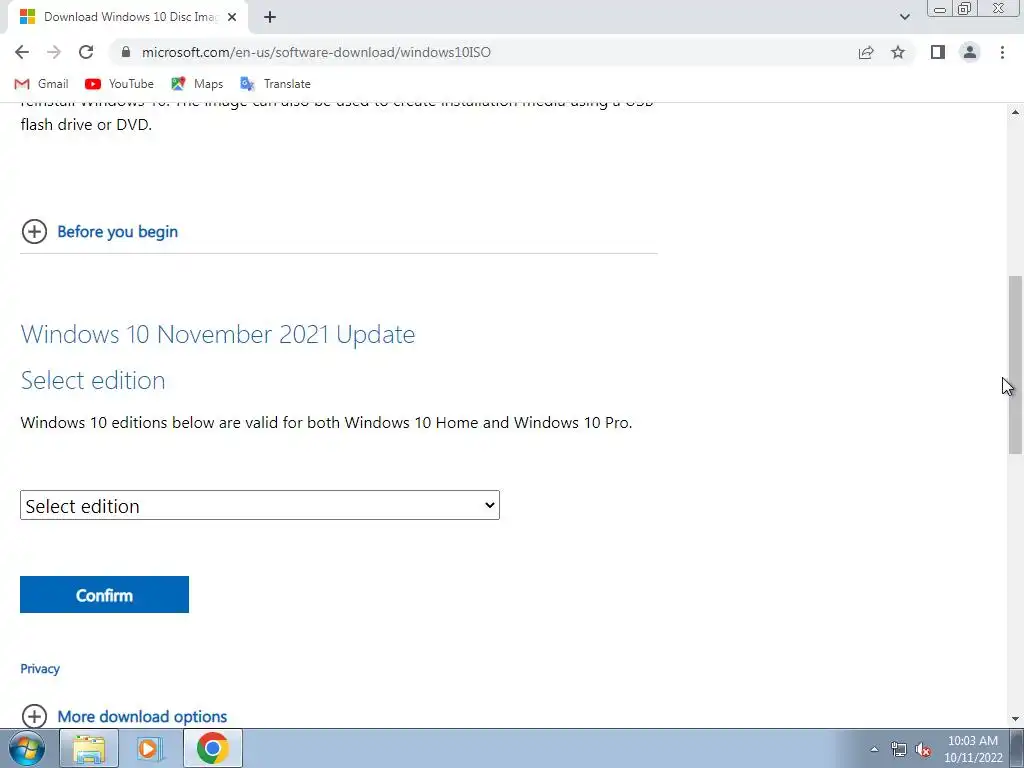The image size is (1024, 768).
Task: Expand More download options
Action: (x=142, y=716)
